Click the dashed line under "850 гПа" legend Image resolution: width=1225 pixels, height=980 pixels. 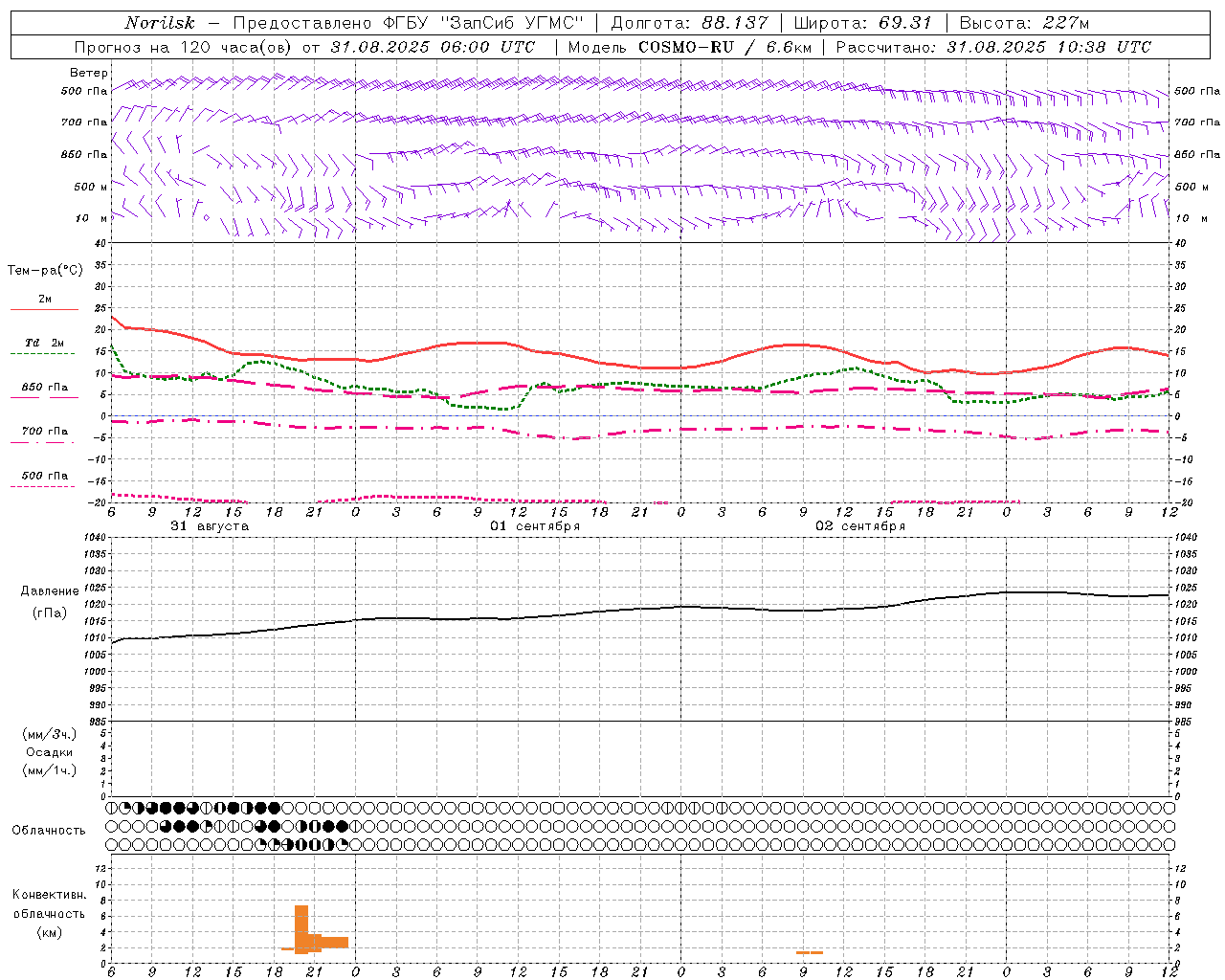tap(44, 398)
